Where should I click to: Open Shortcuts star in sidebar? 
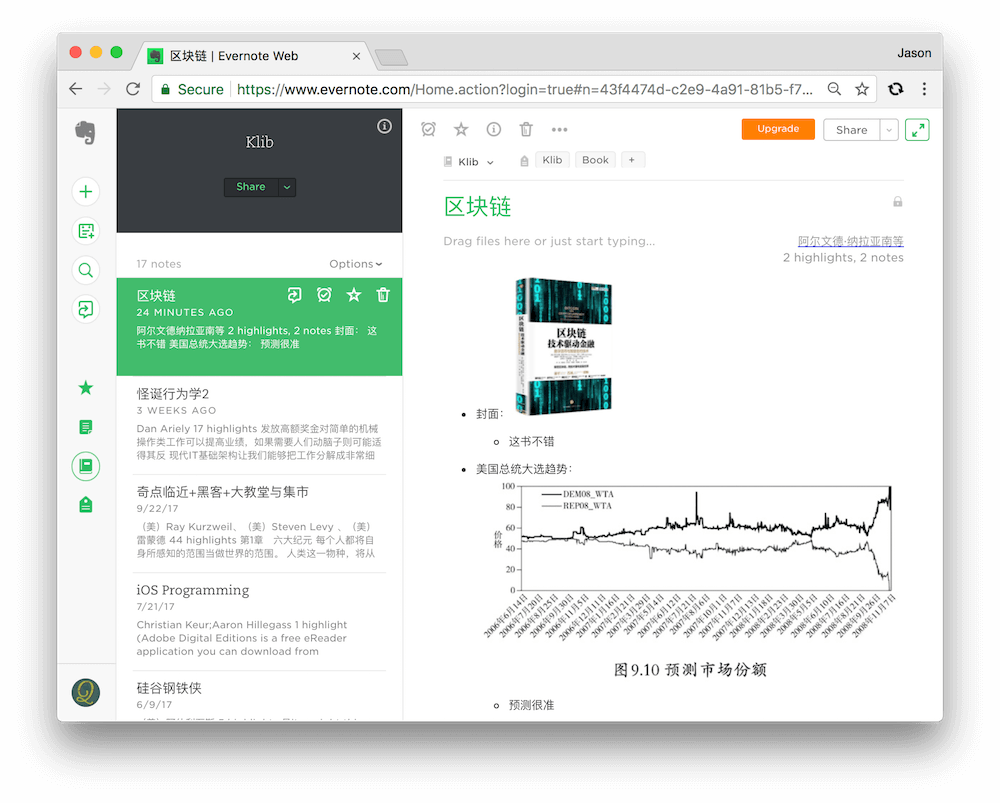85,388
